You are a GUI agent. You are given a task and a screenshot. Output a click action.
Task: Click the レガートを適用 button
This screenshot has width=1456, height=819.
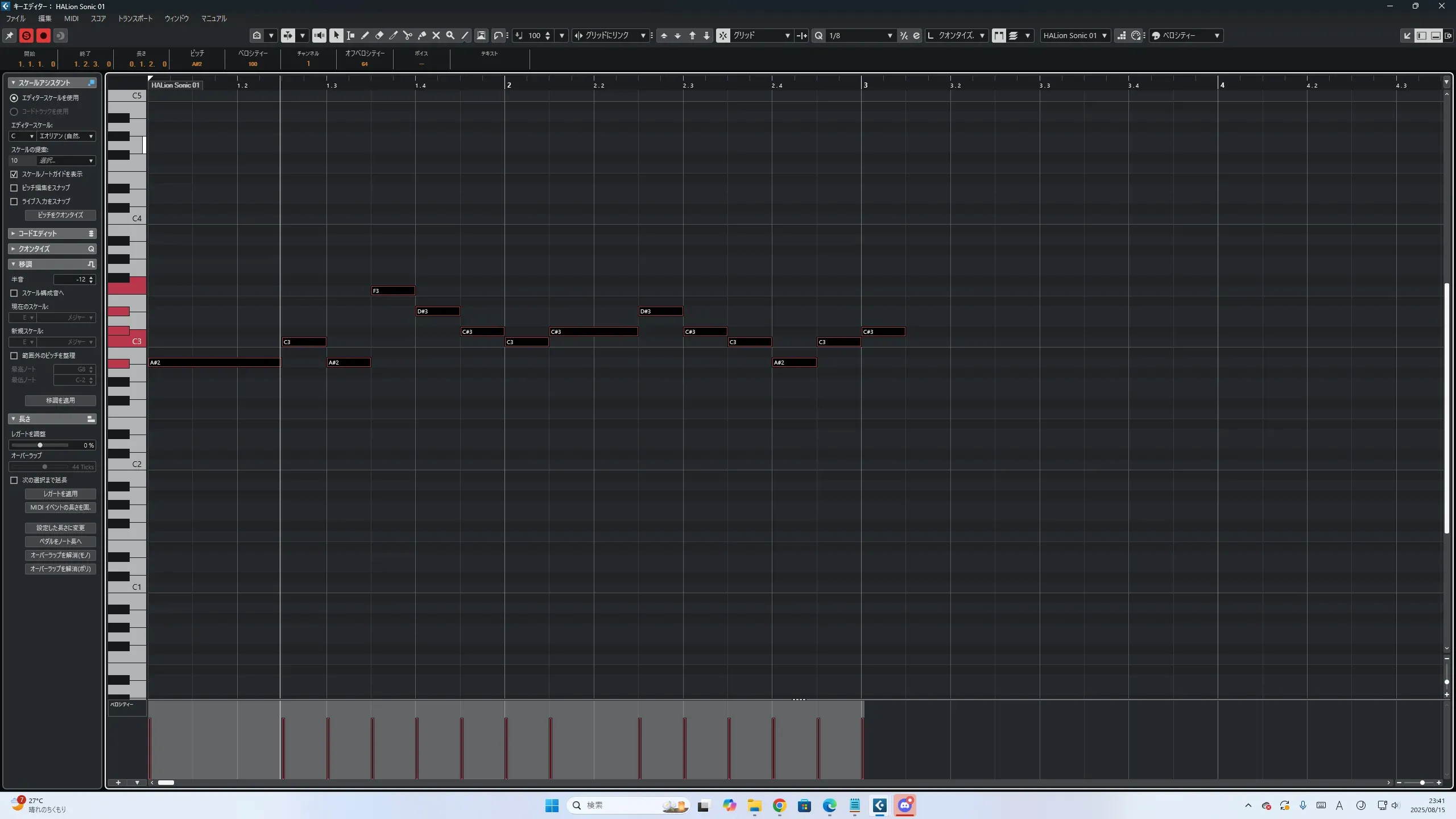pyautogui.click(x=60, y=494)
